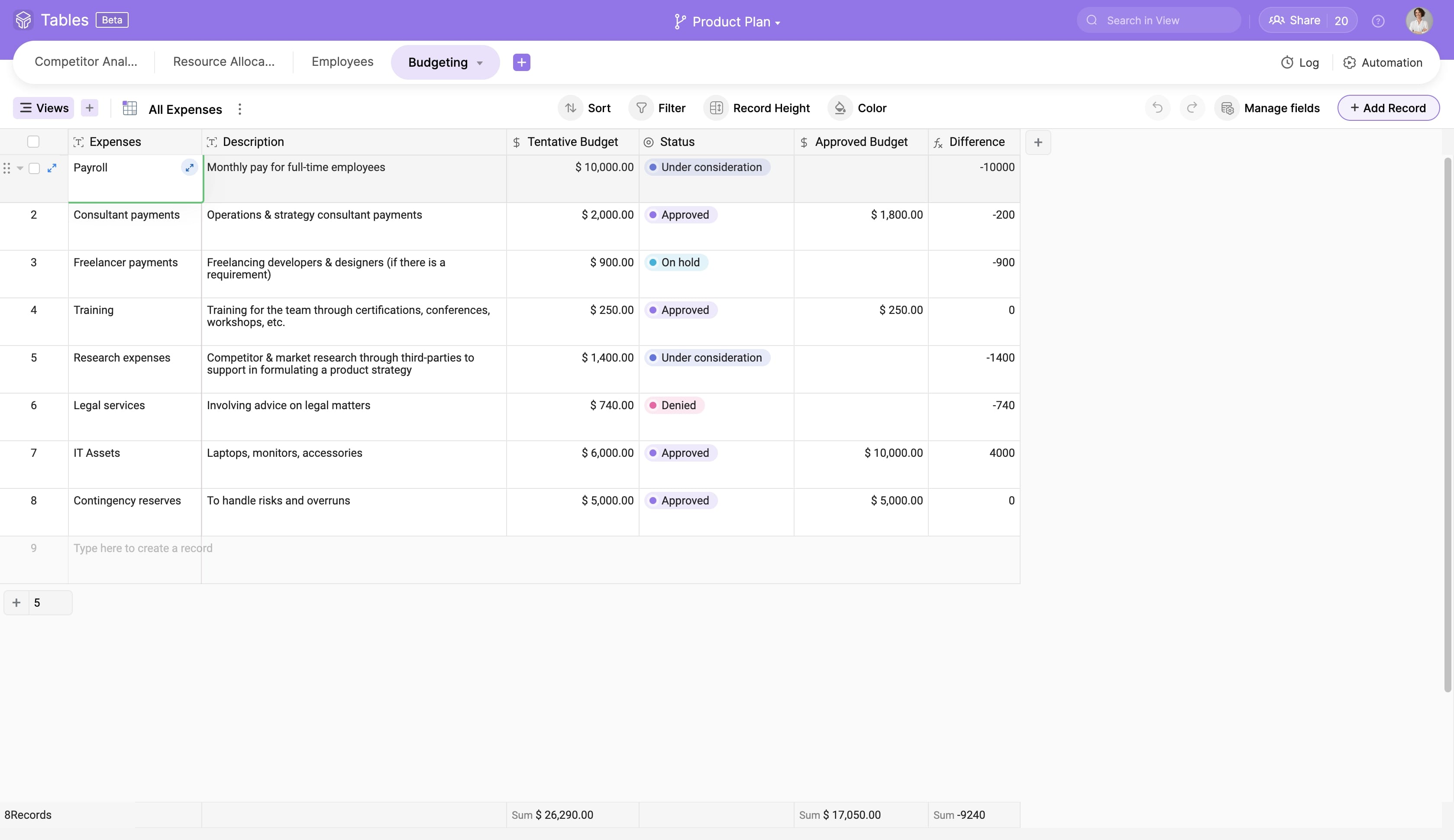Screen dimensions: 1454x840
Task: Open Payroll row dropdown caret
Action: [x=20, y=168]
